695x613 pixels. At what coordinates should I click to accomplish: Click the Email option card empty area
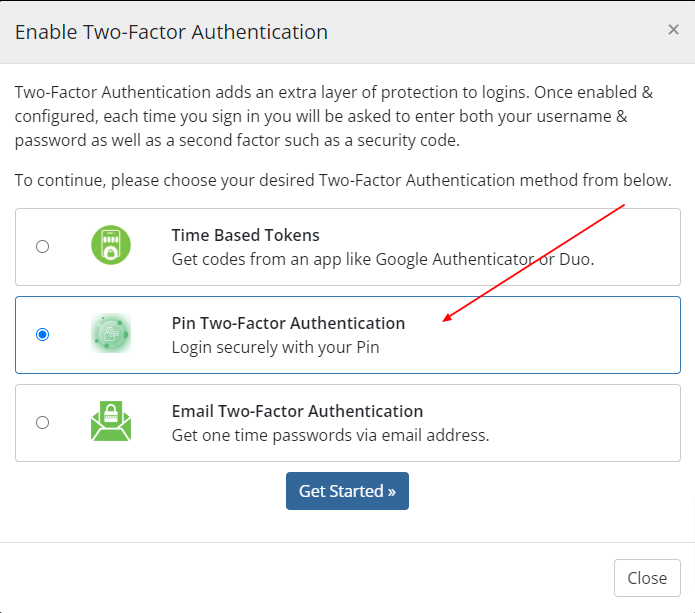585,423
